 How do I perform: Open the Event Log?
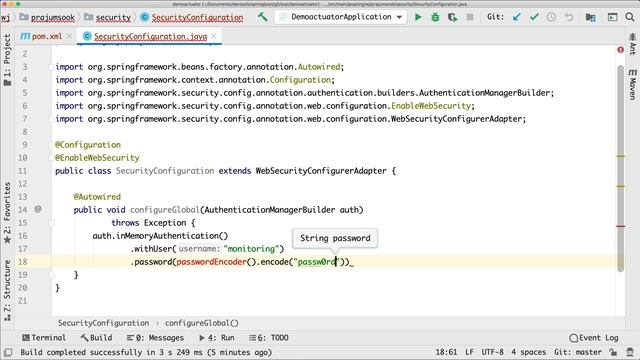594,338
